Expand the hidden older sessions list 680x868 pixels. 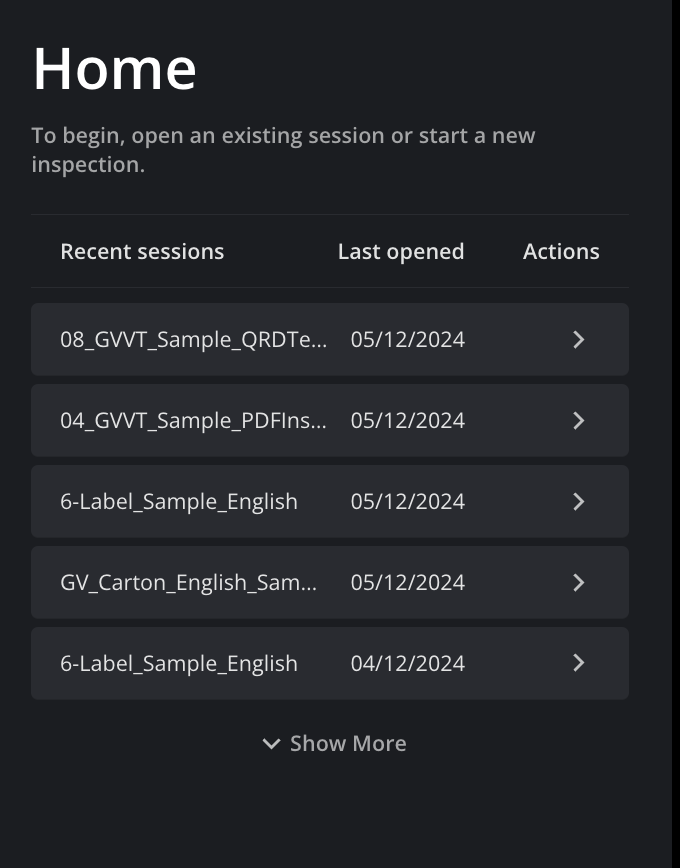pos(347,743)
